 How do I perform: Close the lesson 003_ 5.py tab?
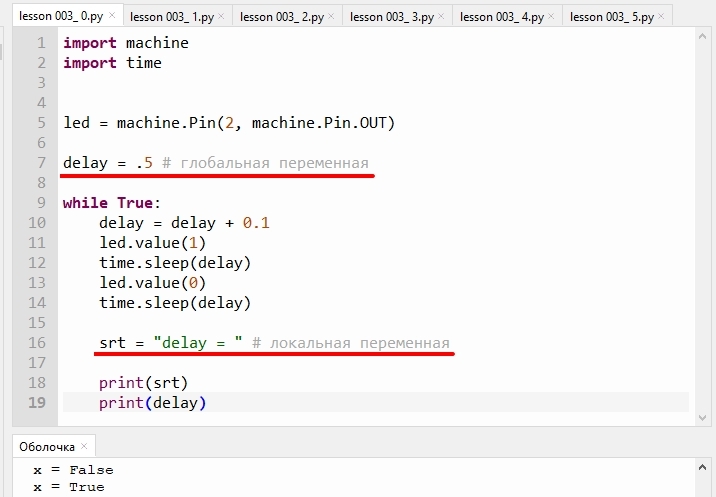[x=661, y=16]
